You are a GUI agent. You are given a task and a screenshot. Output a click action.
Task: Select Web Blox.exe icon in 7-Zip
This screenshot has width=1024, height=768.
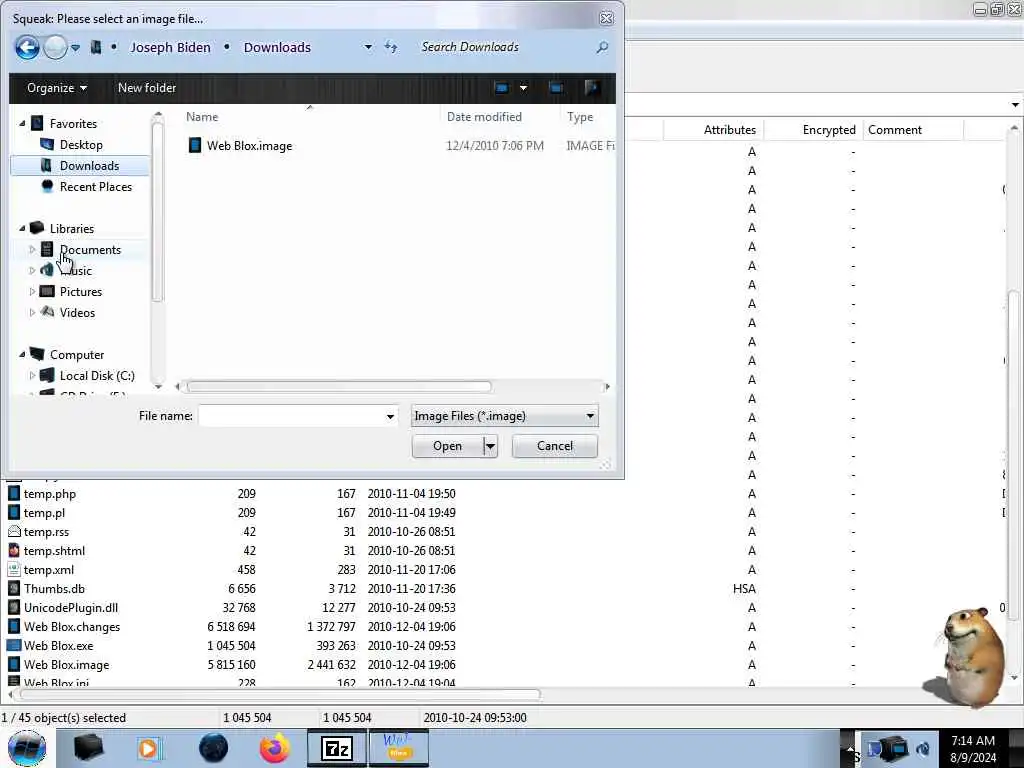click(14, 645)
